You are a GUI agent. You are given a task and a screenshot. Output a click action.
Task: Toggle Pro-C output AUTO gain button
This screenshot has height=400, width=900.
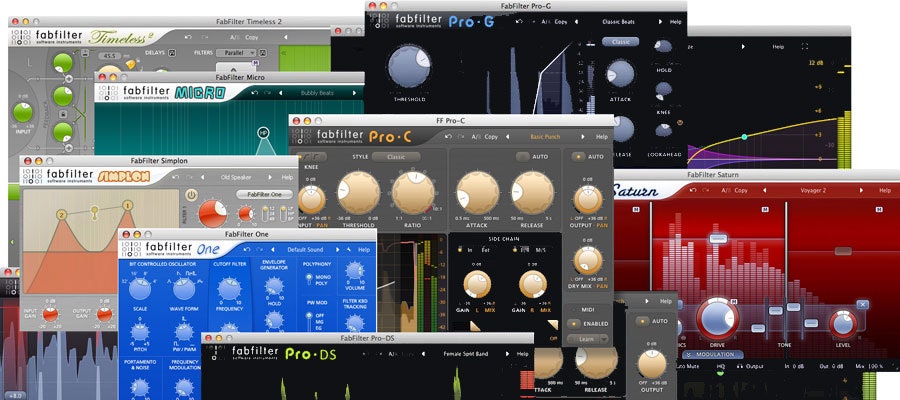pos(580,157)
